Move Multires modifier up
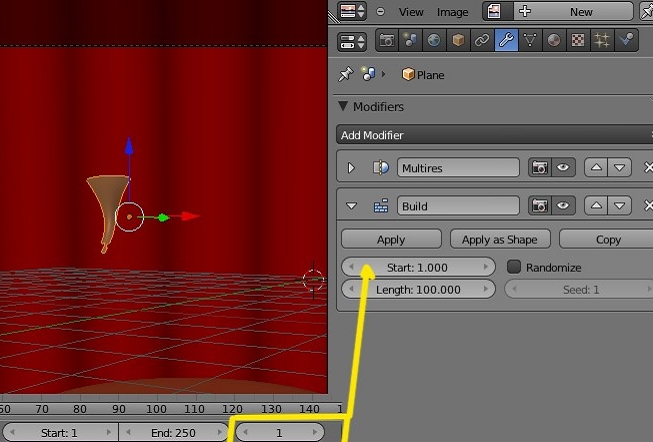The image size is (653, 442). tap(596, 167)
